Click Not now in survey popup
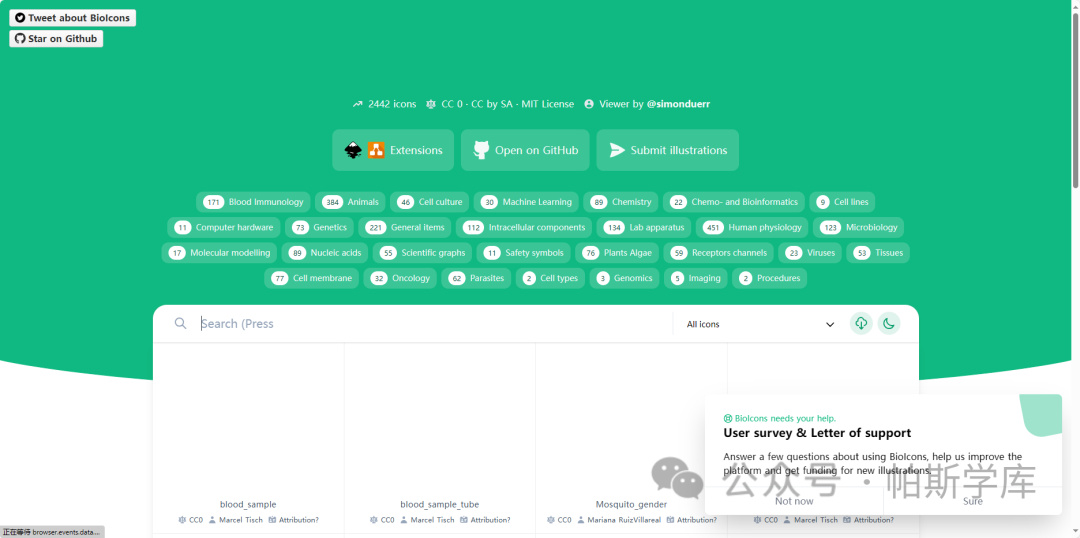 pyautogui.click(x=794, y=501)
